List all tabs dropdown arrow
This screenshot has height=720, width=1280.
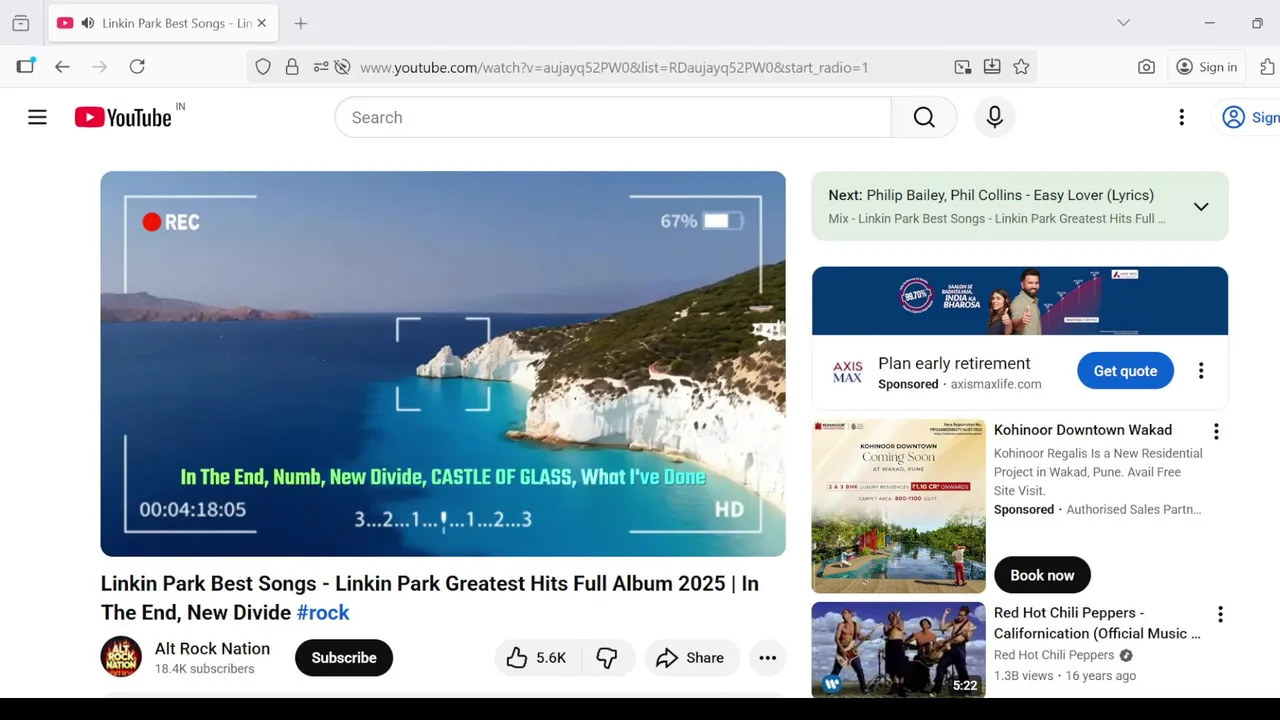[x=1123, y=23]
